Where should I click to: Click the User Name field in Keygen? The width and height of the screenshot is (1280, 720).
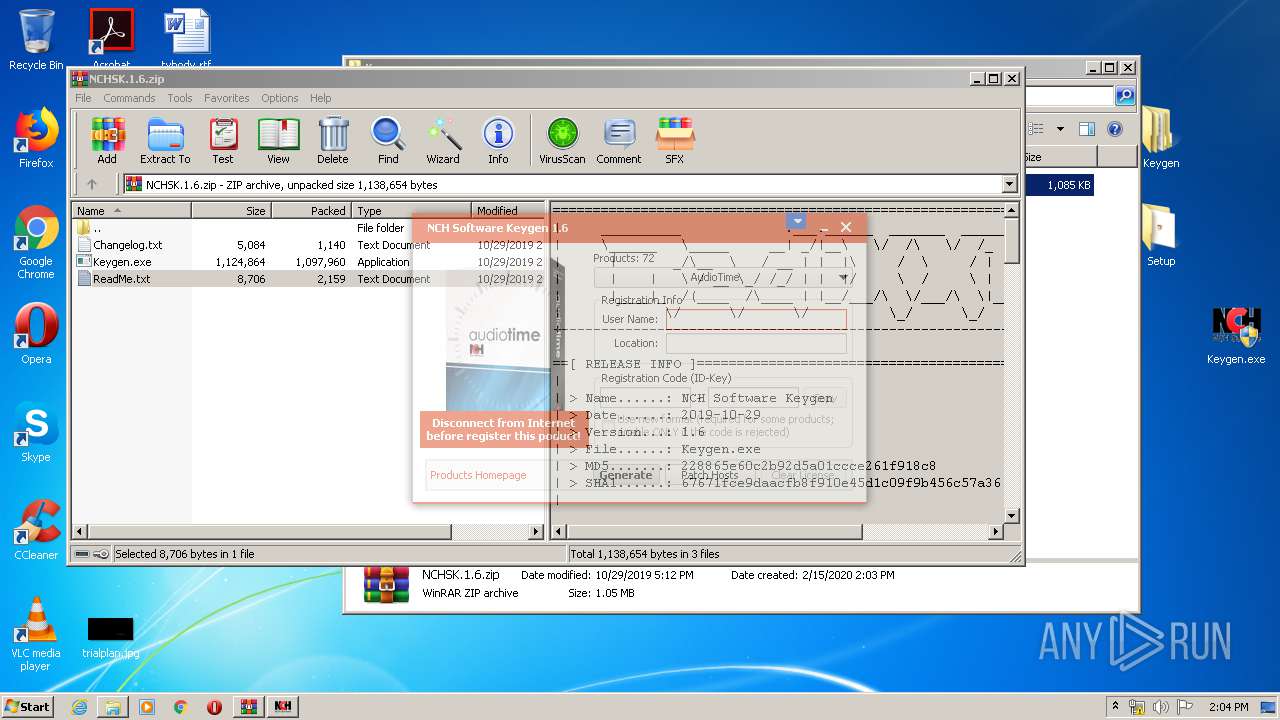pos(756,319)
